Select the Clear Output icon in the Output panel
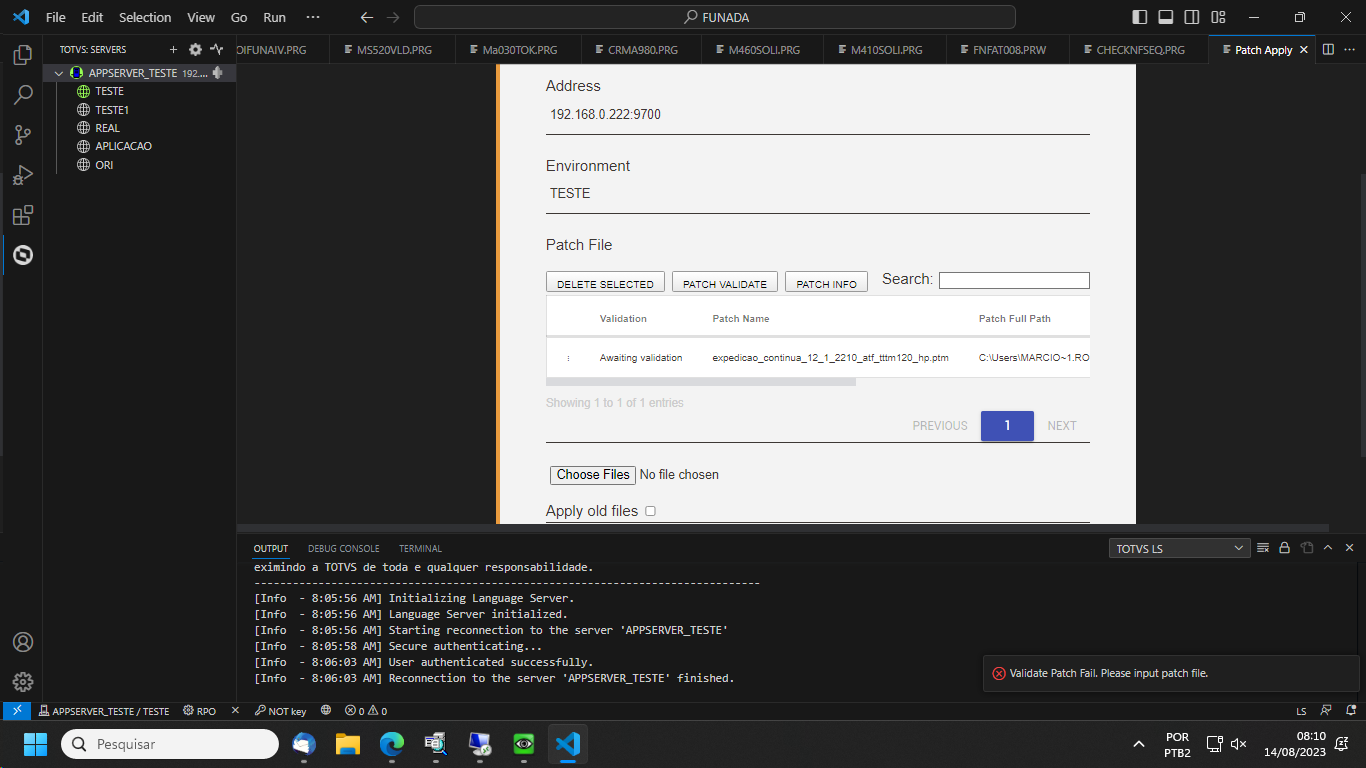The image size is (1366, 768). (1264, 548)
